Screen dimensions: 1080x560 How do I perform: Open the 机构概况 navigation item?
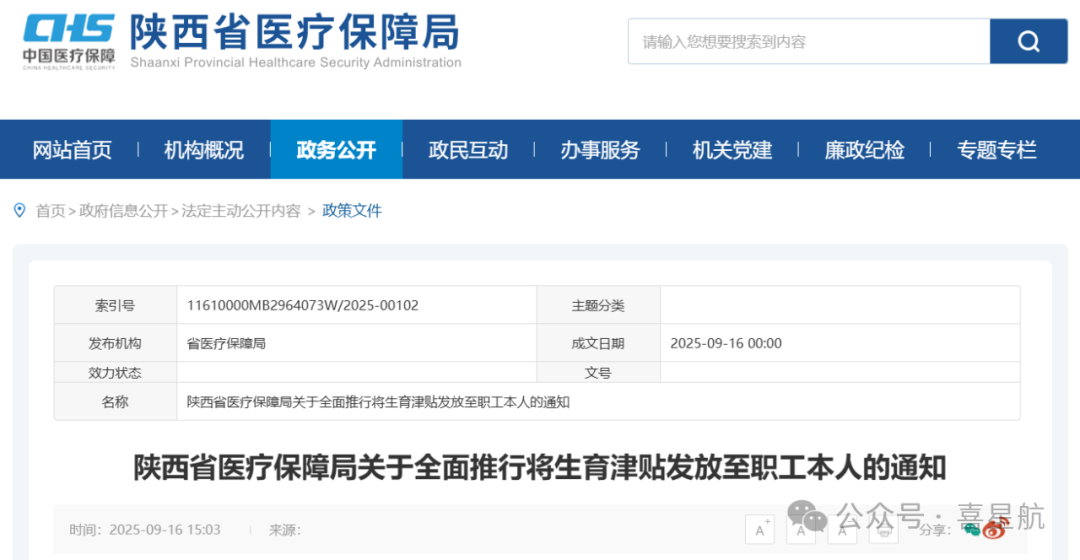pos(204,149)
